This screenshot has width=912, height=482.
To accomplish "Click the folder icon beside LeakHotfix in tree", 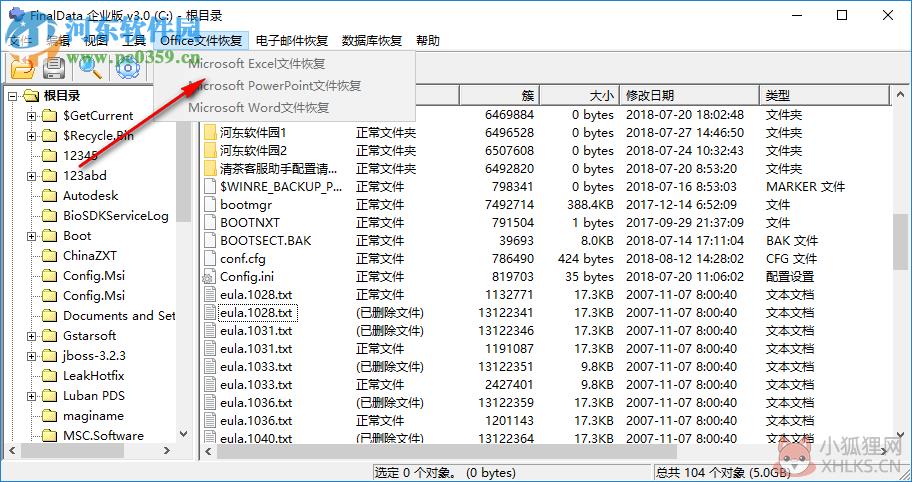I will coord(50,376).
